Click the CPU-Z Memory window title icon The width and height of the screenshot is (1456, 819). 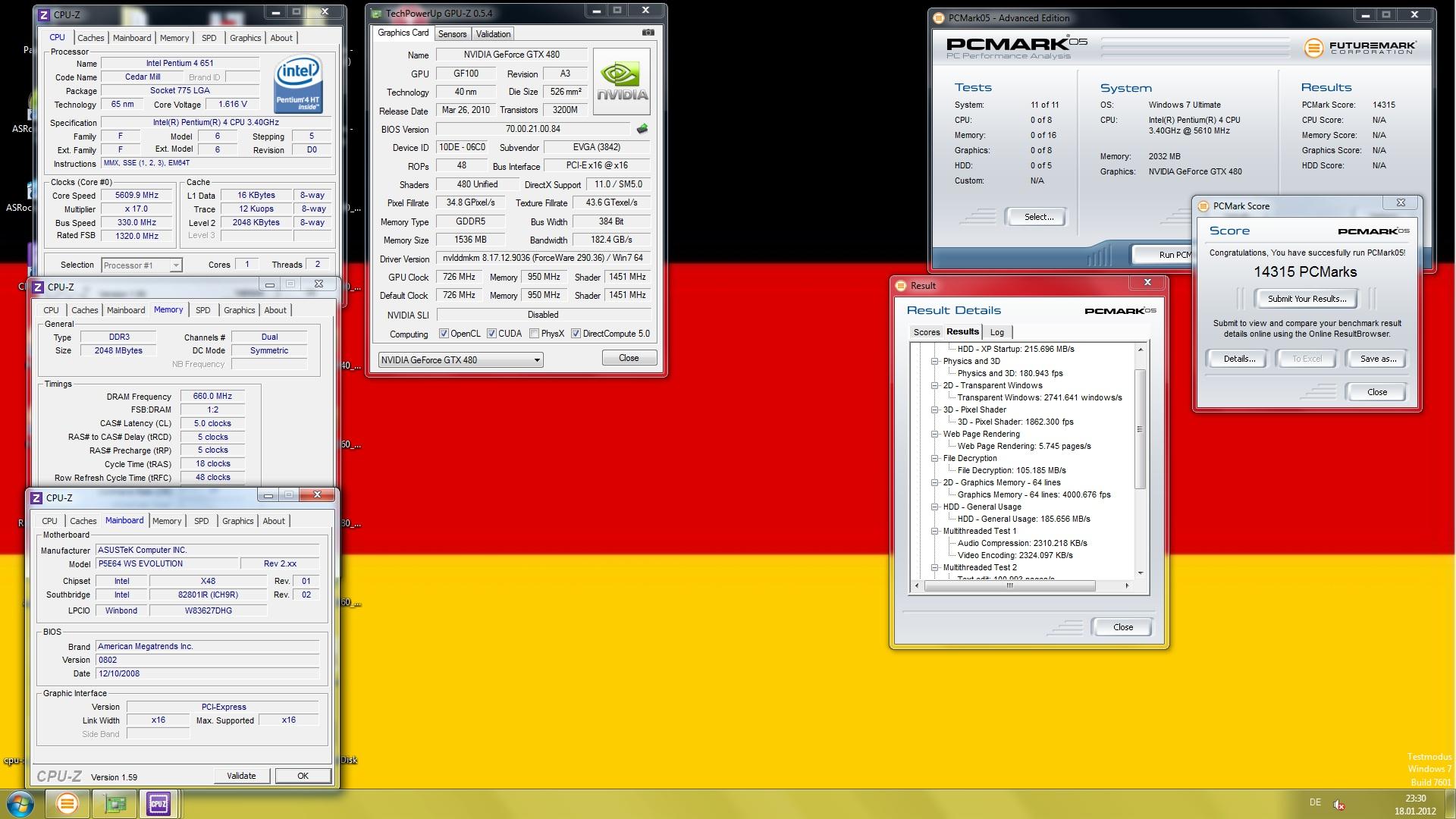(37, 287)
